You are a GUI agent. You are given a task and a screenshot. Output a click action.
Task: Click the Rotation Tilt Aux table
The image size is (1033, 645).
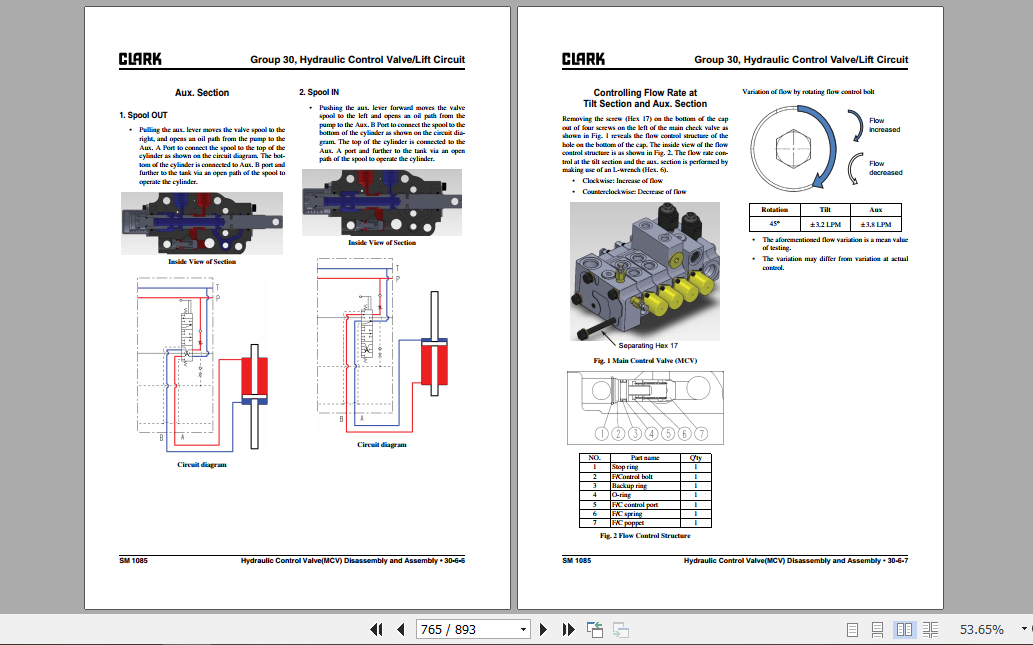click(x=824, y=216)
